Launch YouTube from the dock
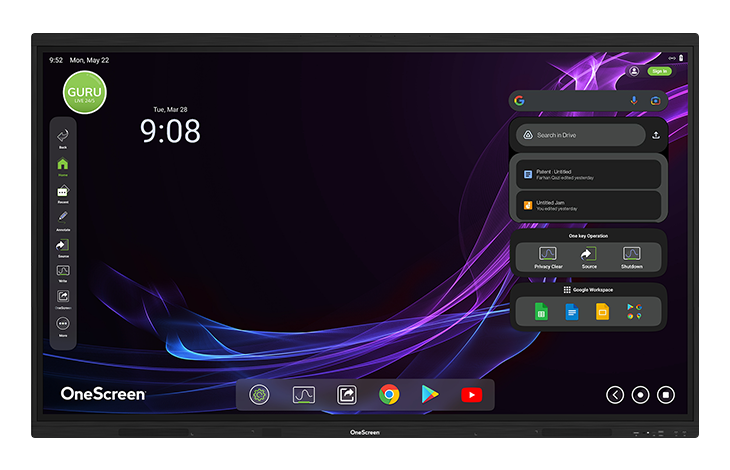Viewport: 730px width, 470px height. 472,395
